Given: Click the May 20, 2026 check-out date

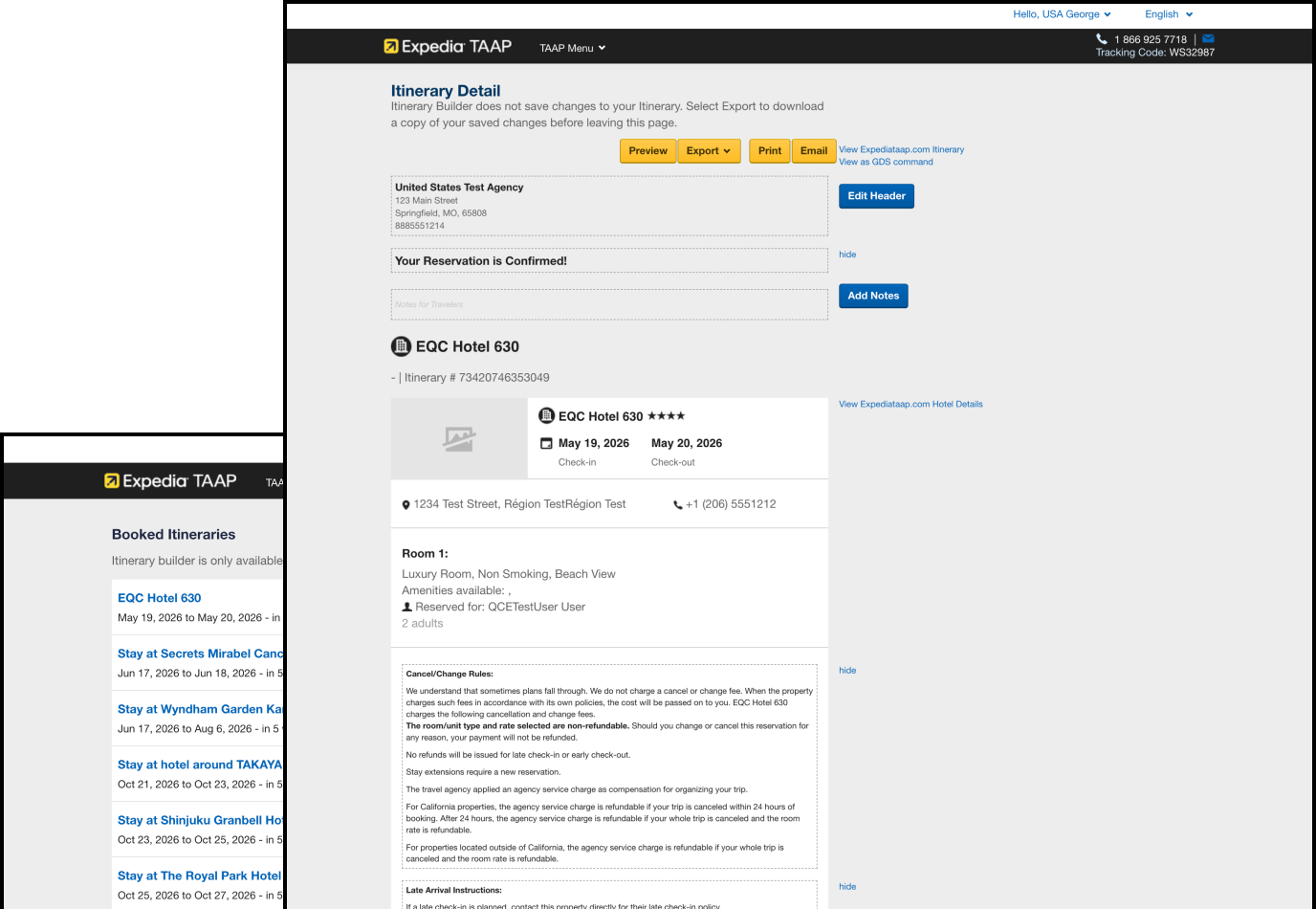Looking at the screenshot, I should coord(687,443).
